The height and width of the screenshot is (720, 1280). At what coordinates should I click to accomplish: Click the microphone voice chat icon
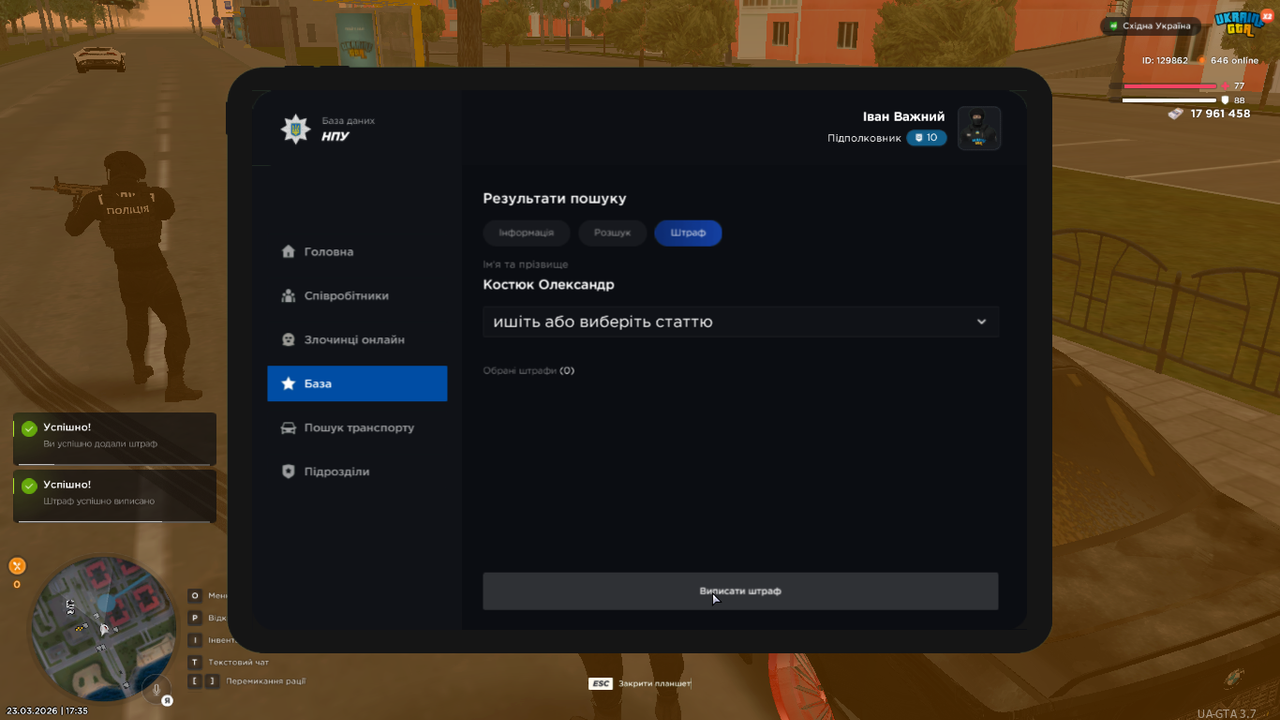155,689
